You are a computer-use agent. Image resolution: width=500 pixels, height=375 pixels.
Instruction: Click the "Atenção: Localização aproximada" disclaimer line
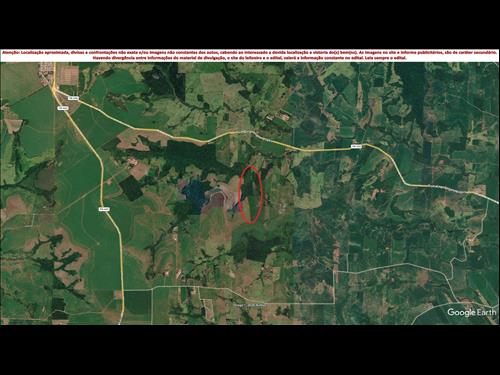tap(249, 52)
